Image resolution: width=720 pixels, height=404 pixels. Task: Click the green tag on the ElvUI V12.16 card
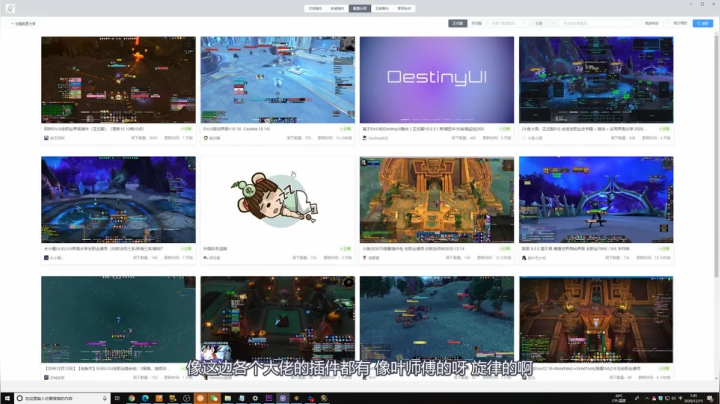click(x=346, y=129)
